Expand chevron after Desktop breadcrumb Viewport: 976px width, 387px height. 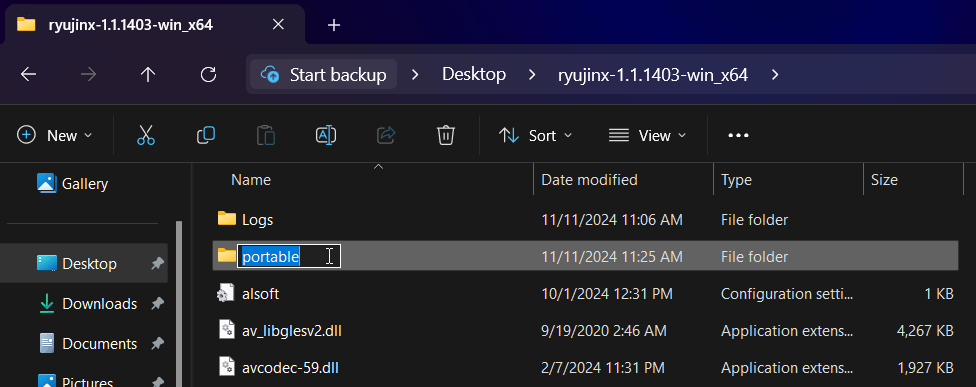point(532,75)
